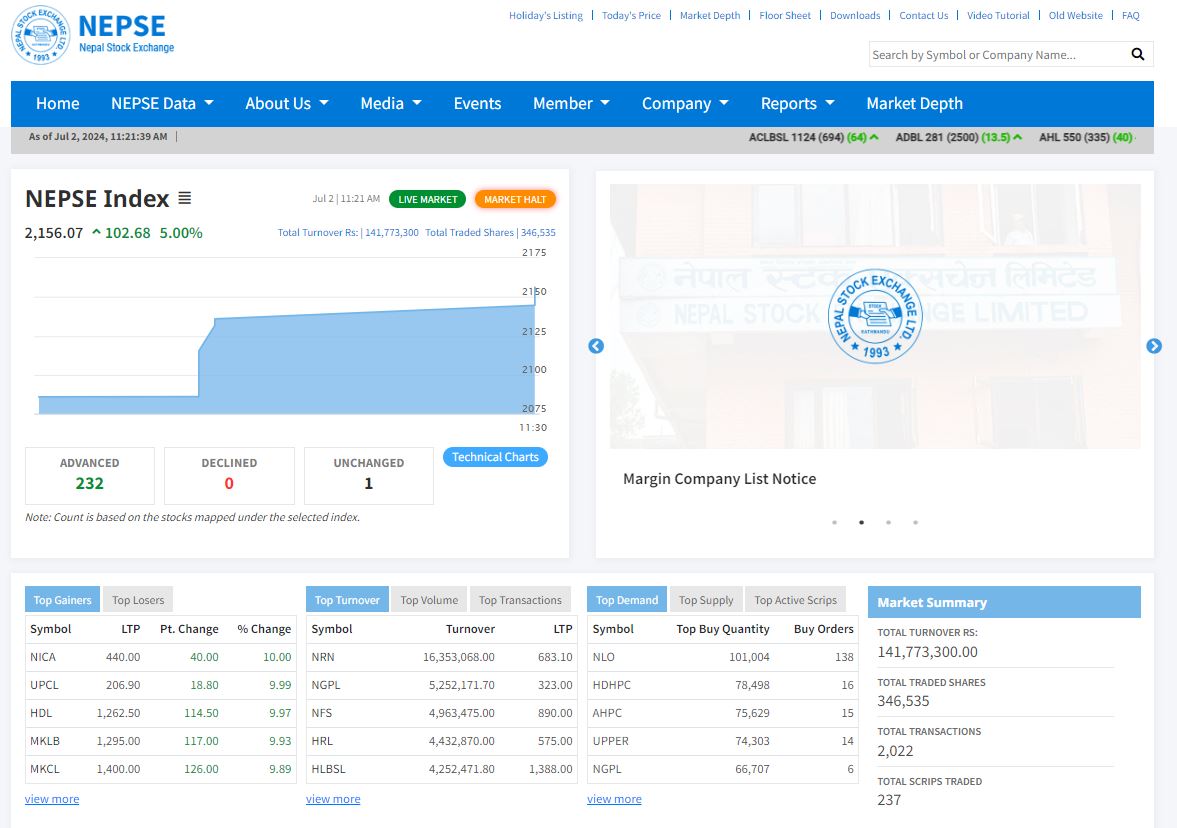This screenshot has width=1177, height=828.
Task: Switch to the Top Turnover tab
Action: [x=347, y=600]
